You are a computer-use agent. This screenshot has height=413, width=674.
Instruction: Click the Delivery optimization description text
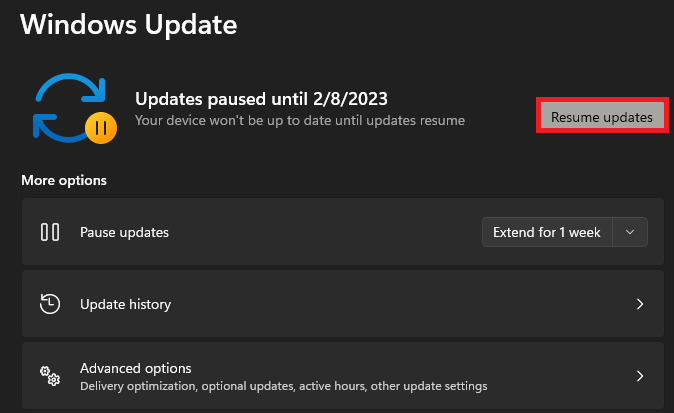coord(283,386)
